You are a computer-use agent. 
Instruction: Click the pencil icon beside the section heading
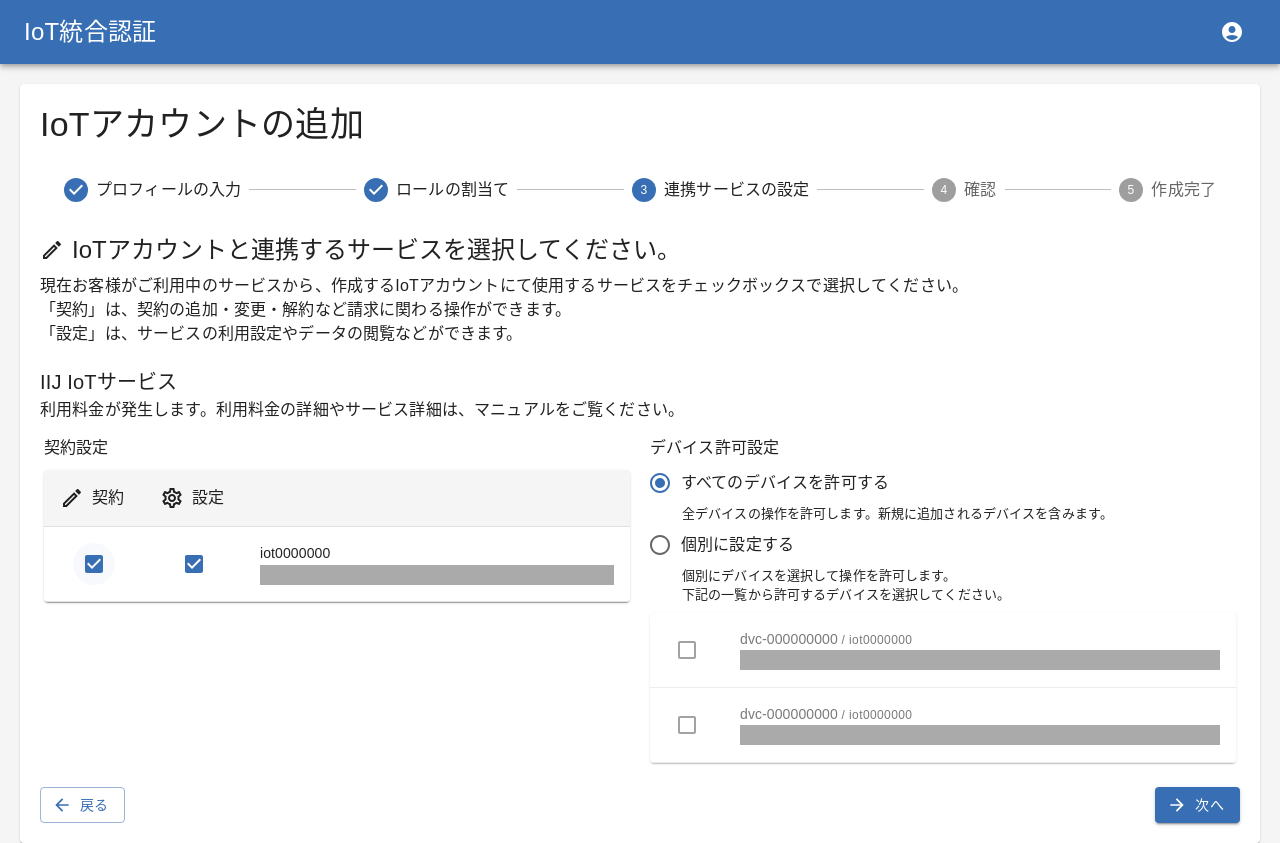52,250
